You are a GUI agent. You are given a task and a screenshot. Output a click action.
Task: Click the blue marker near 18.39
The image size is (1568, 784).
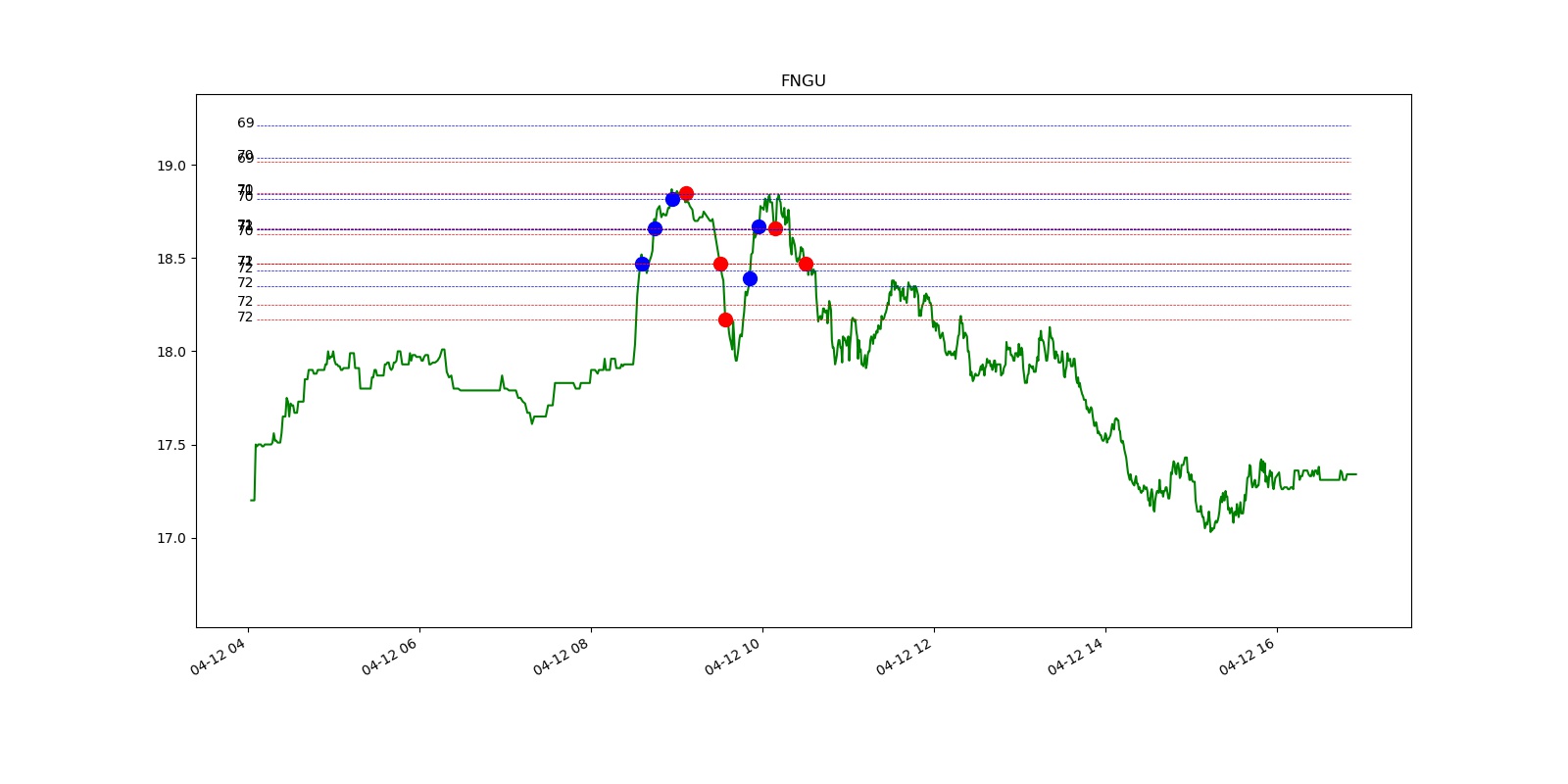[x=750, y=278]
